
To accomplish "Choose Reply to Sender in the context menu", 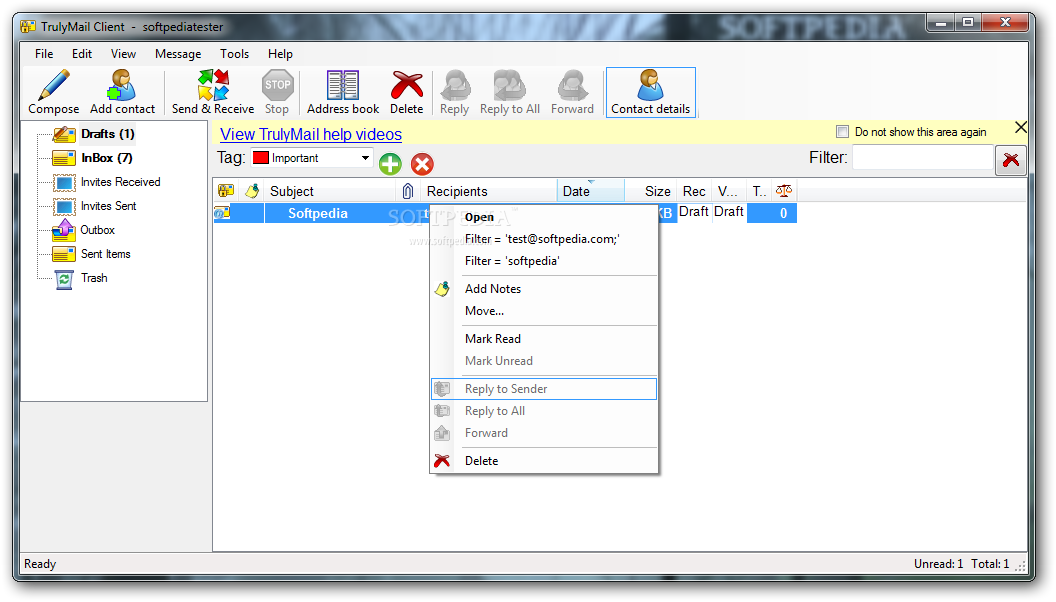I will coord(544,389).
